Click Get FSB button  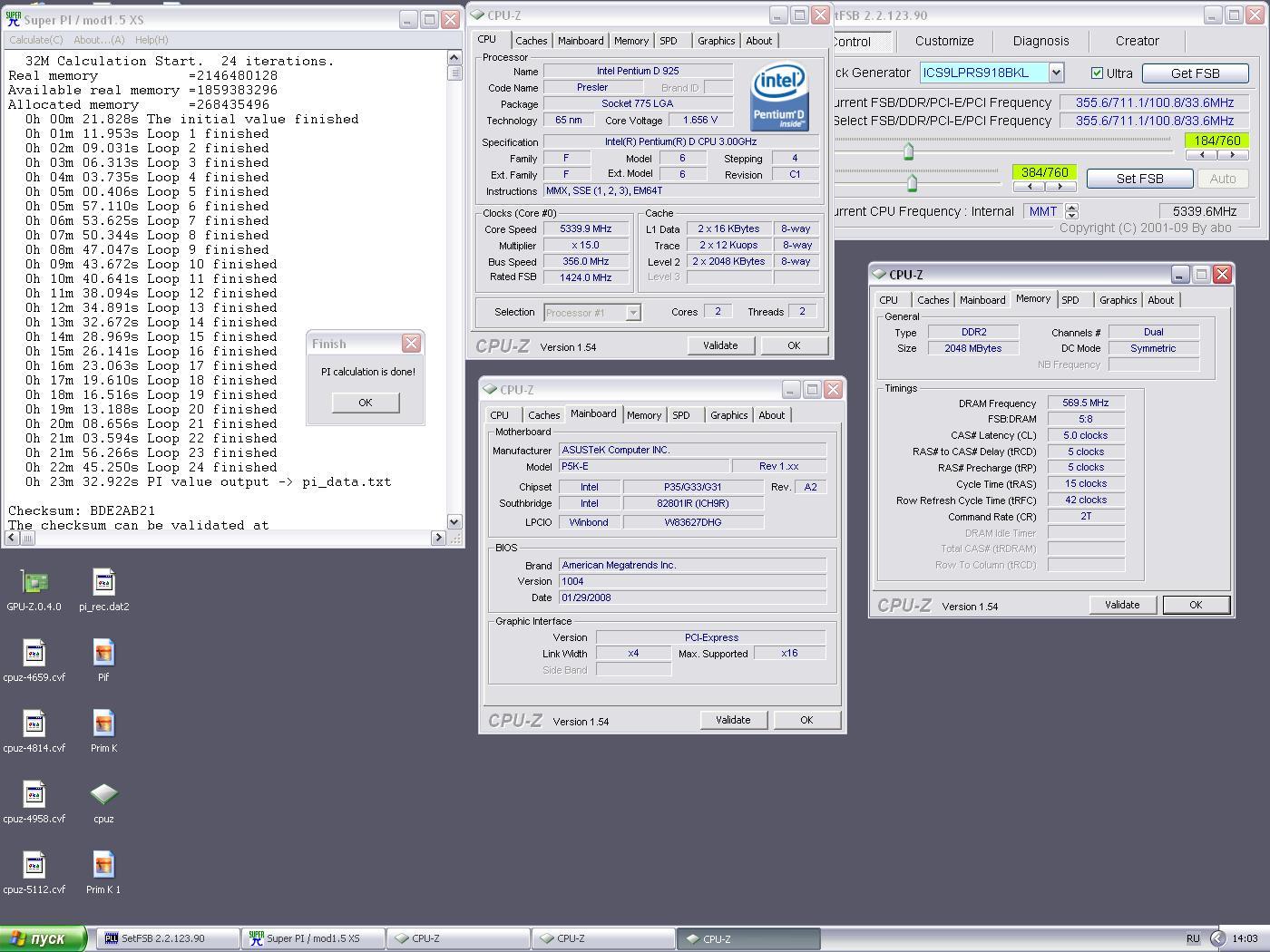point(1195,73)
